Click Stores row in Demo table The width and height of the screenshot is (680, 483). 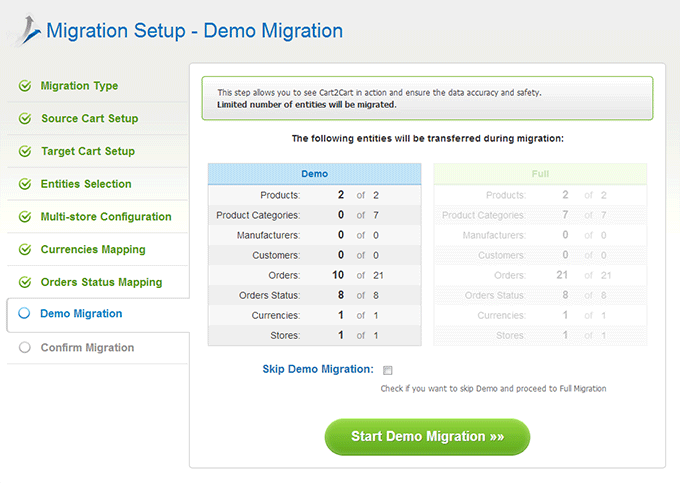point(314,335)
